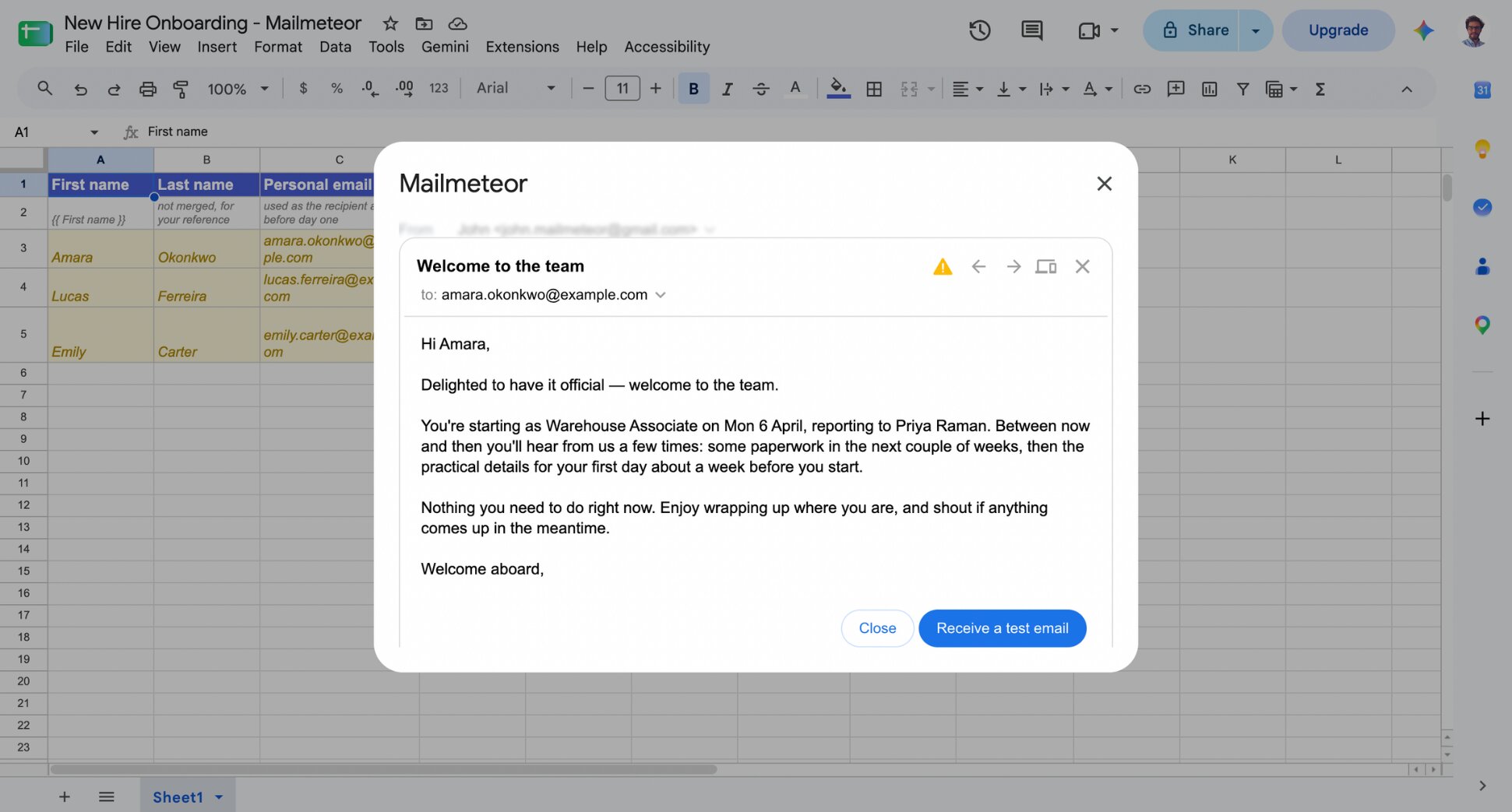
Task: Open the File menu
Action: [76, 47]
